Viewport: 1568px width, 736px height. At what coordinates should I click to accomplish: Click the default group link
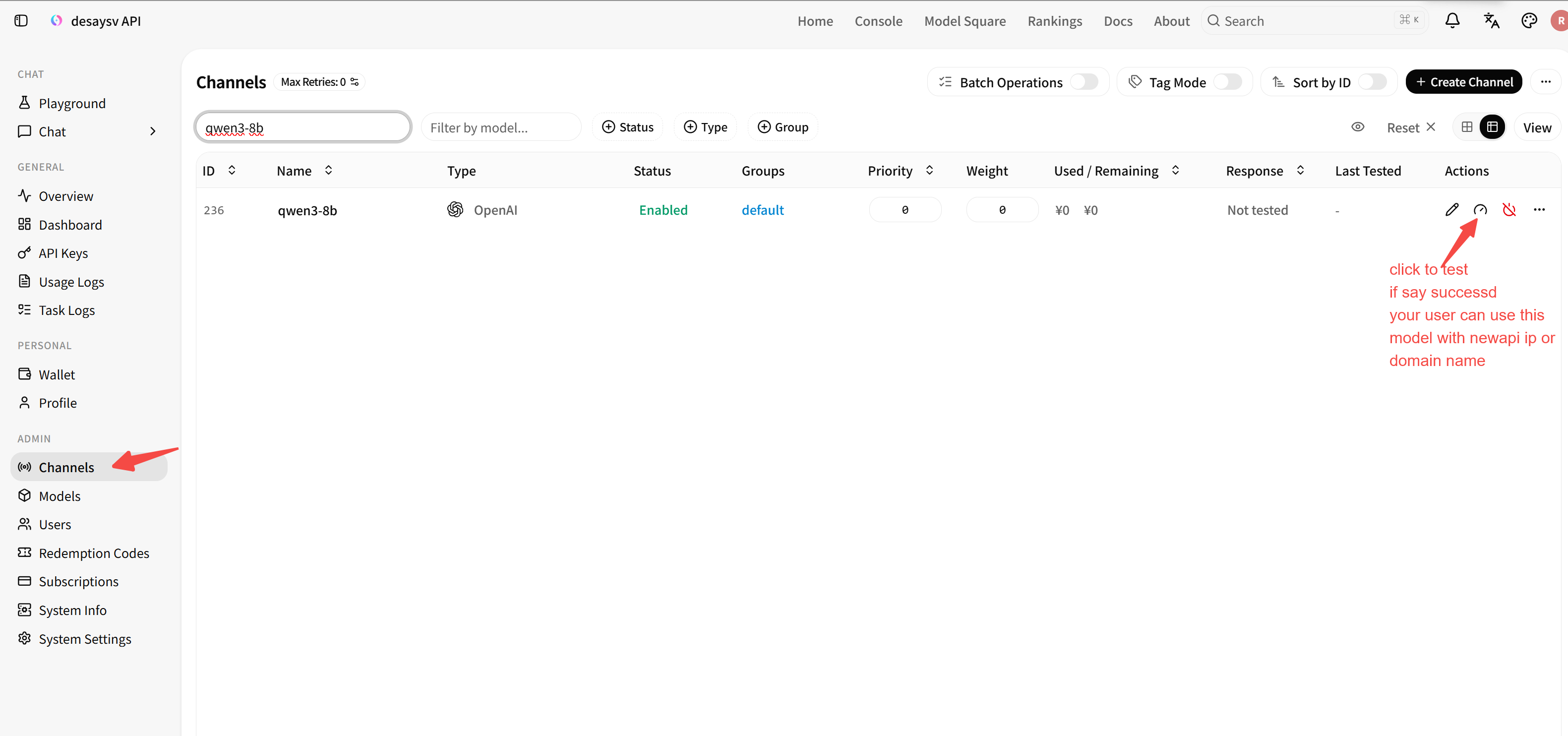pos(762,210)
